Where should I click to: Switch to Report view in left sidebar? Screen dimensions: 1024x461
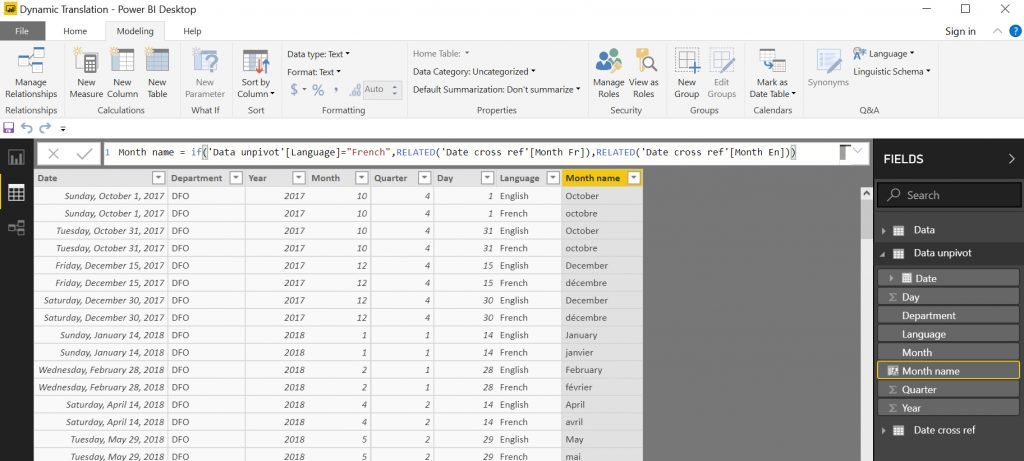click(16, 157)
